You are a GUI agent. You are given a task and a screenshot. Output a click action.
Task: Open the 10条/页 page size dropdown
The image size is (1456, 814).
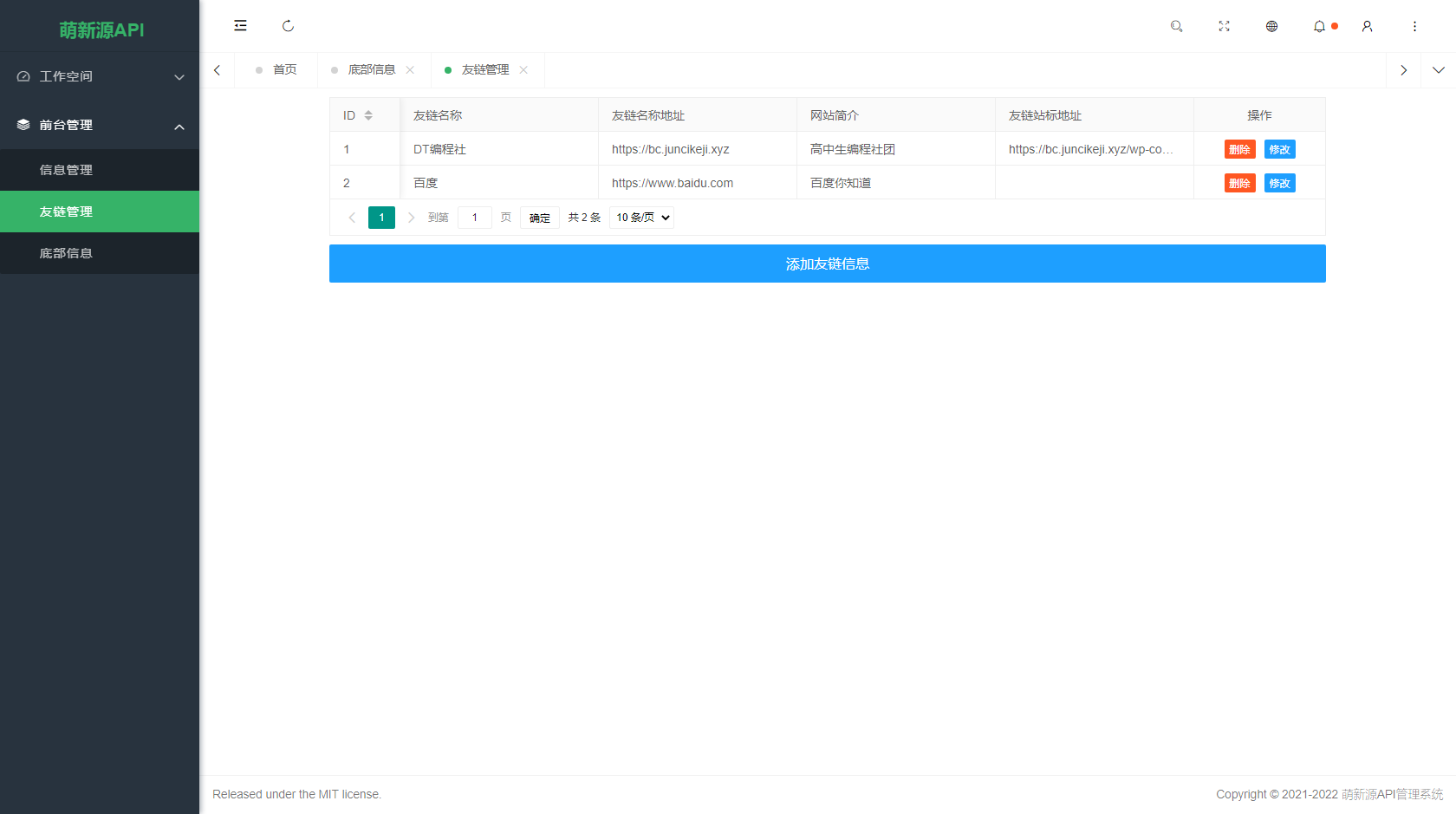pos(641,218)
